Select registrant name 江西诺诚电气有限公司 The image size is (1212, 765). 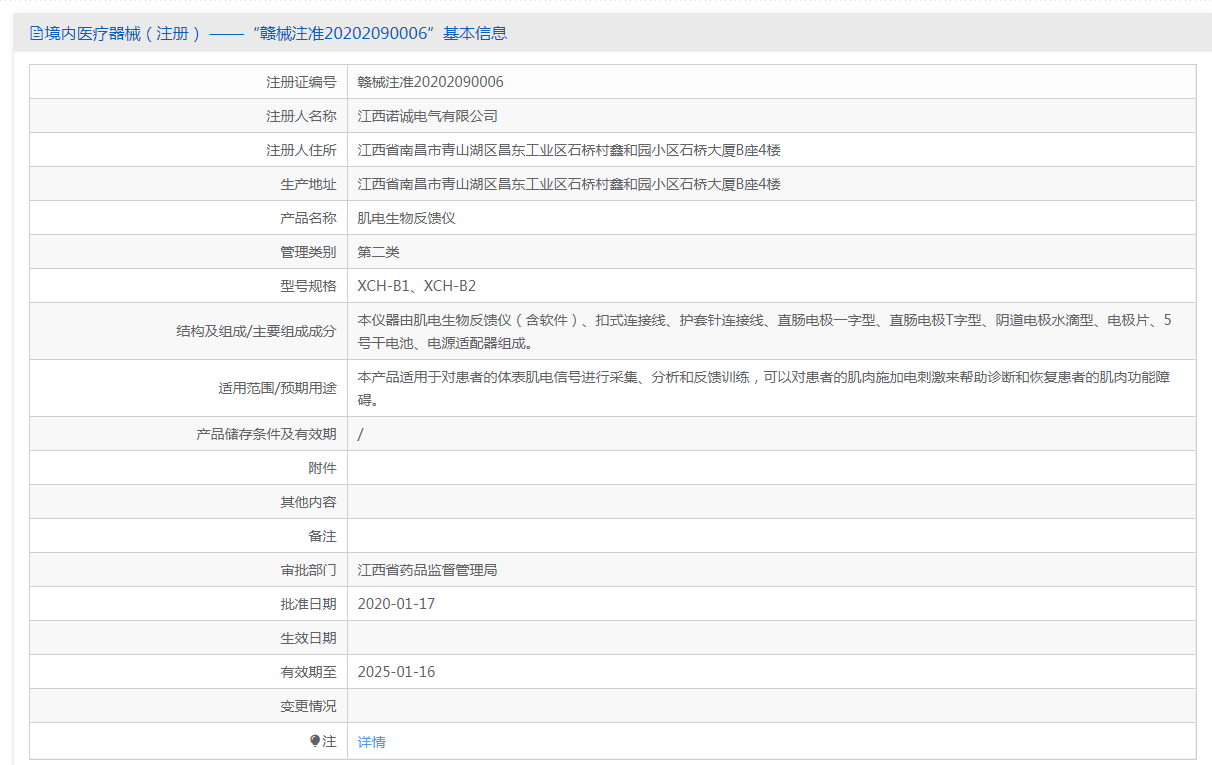pos(427,116)
